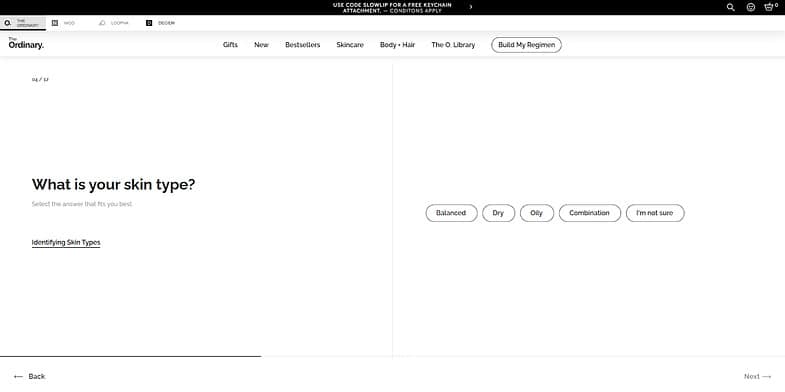Open the Skincare menu
The height and width of the screenshot is (392, 785).
click(350, 45)
